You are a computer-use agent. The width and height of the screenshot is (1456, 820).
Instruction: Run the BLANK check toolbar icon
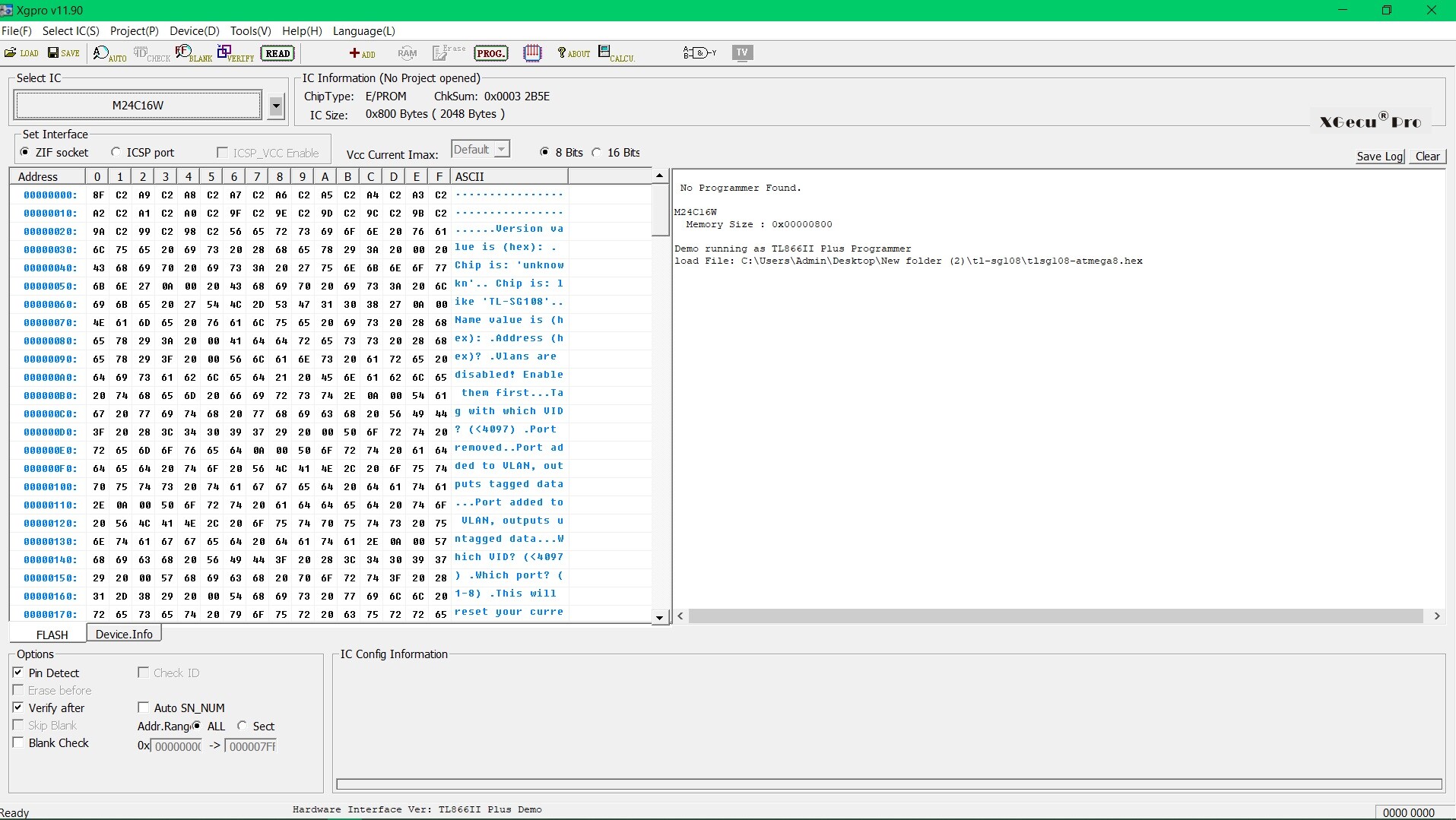[x=194, y=53]
